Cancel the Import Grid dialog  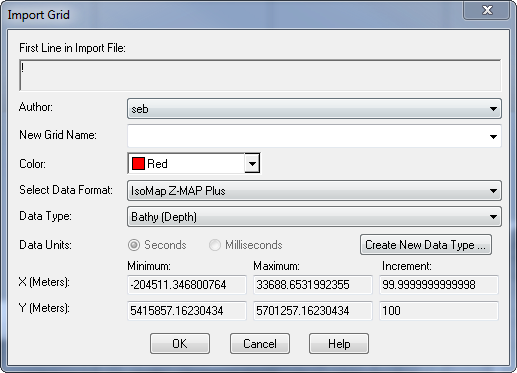point(260,343)
